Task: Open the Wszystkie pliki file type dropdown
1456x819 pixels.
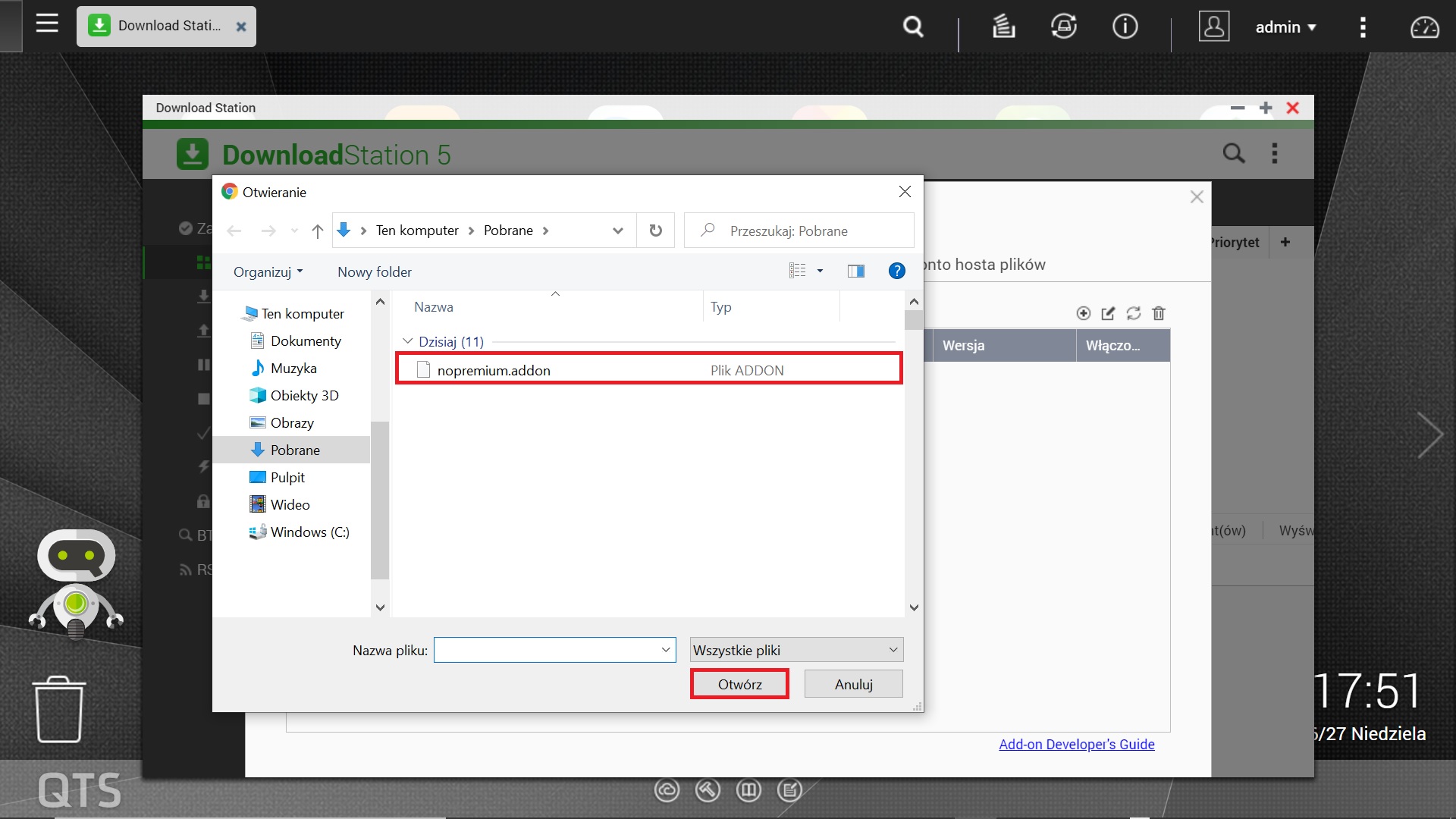Action: tap(796, 650)
